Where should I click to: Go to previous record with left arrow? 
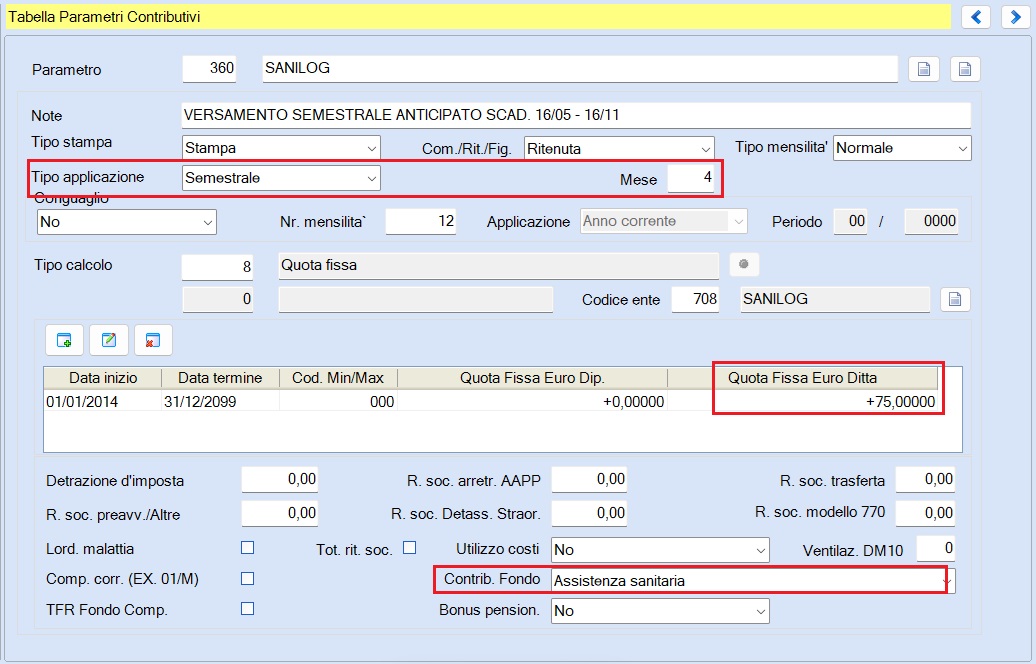point(976,17)
